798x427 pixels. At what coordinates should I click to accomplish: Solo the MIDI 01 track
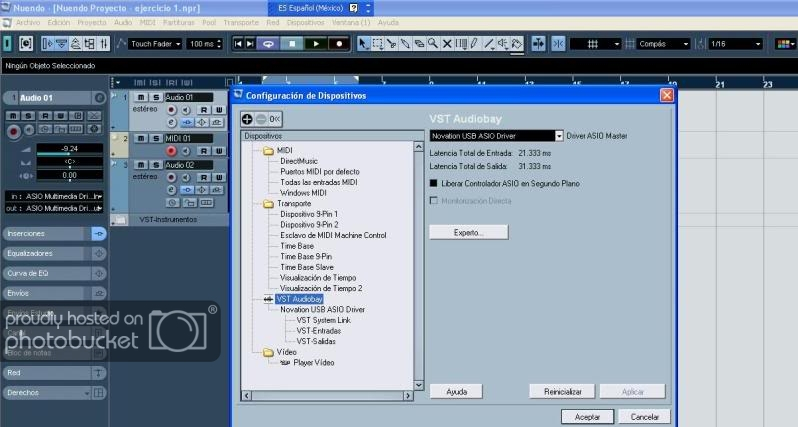155,138
